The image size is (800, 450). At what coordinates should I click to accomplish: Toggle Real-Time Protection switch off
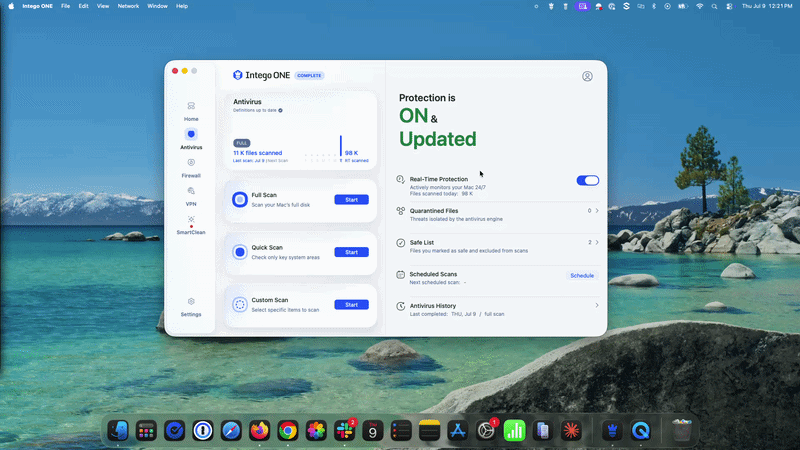pos(588,180)
